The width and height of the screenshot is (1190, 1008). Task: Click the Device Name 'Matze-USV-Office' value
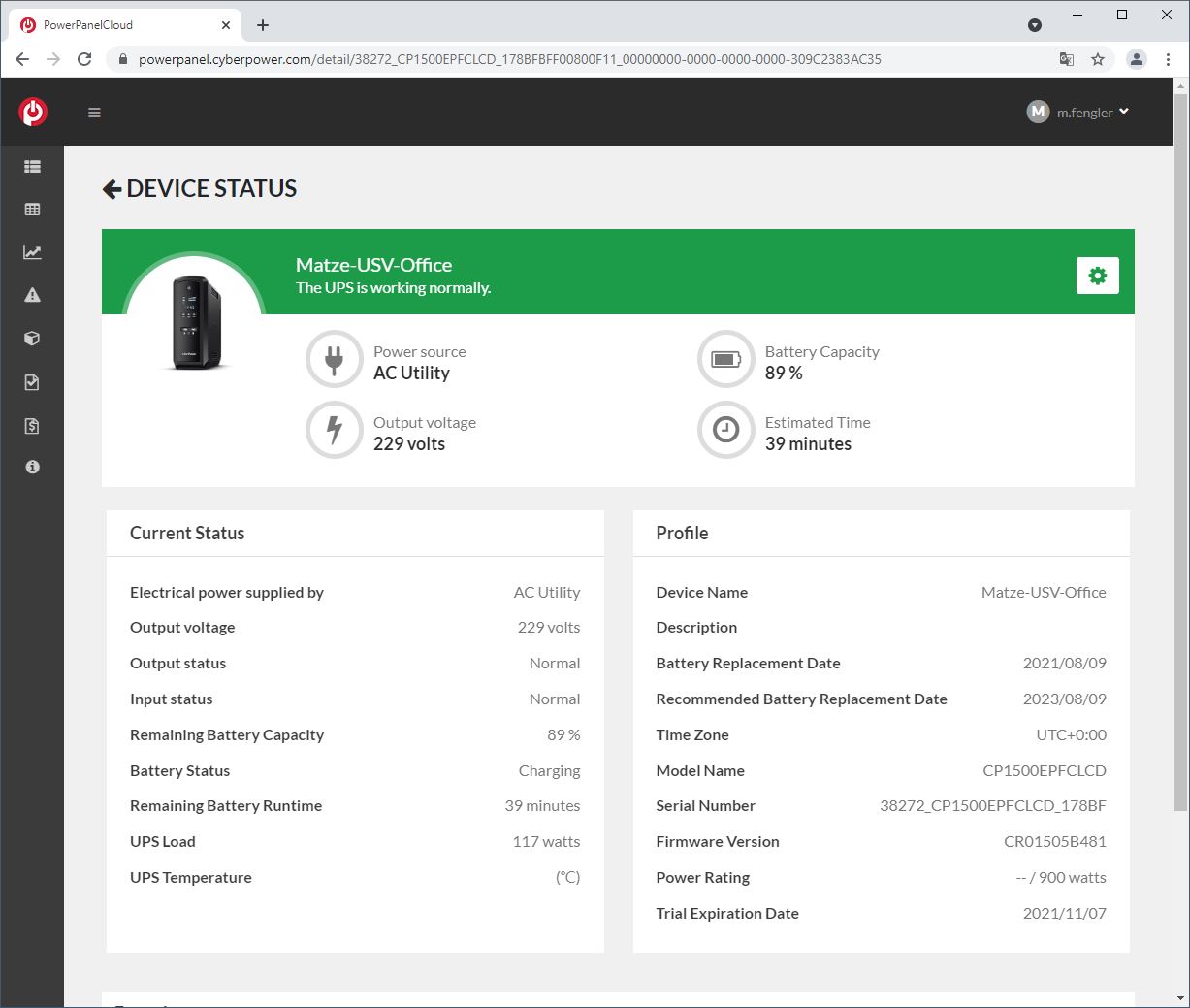[1044, 593]
